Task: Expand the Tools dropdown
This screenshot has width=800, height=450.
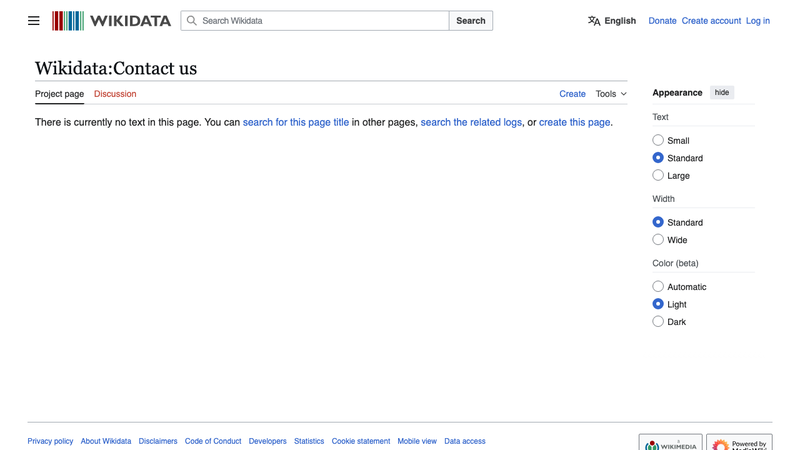Action: [611, 94]
